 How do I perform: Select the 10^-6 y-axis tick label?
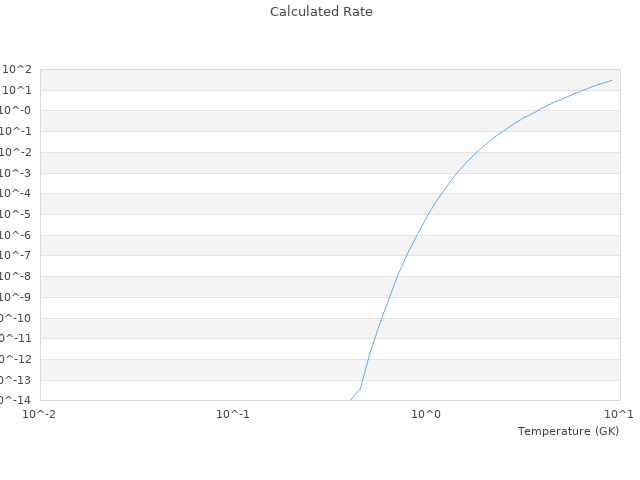16,235
